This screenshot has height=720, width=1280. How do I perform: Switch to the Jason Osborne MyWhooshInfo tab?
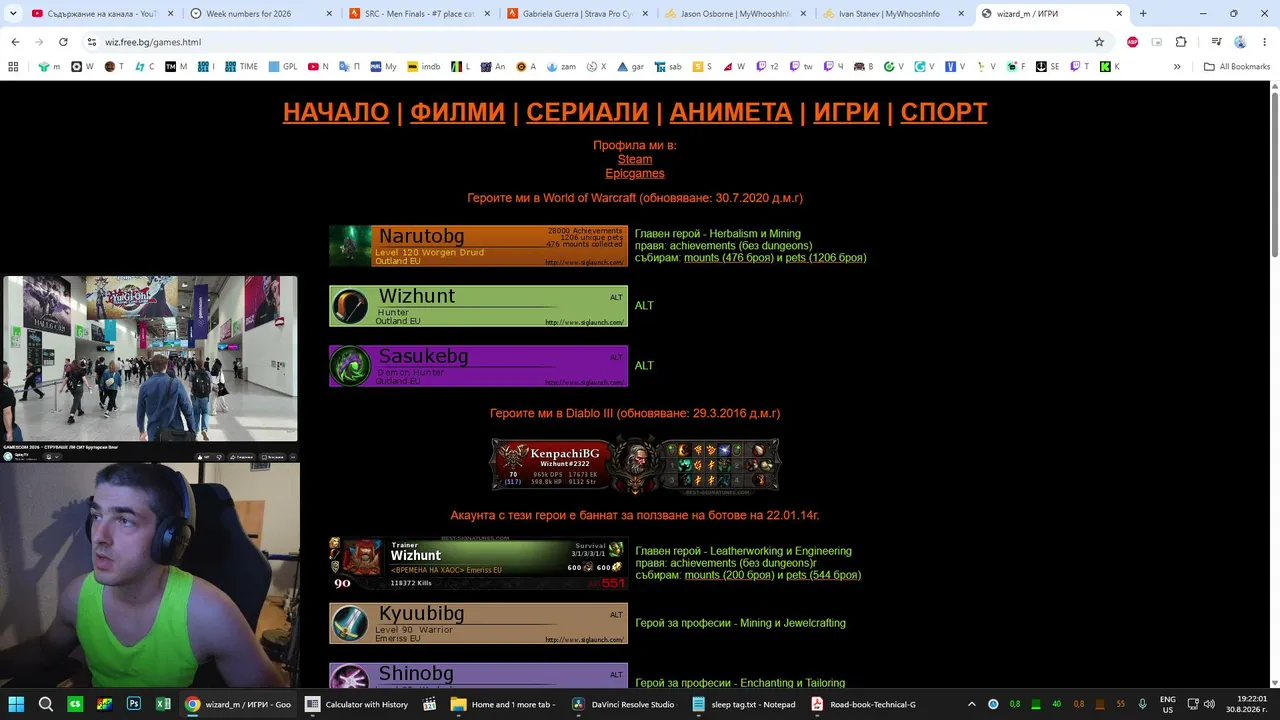click(x=736, y=14)
